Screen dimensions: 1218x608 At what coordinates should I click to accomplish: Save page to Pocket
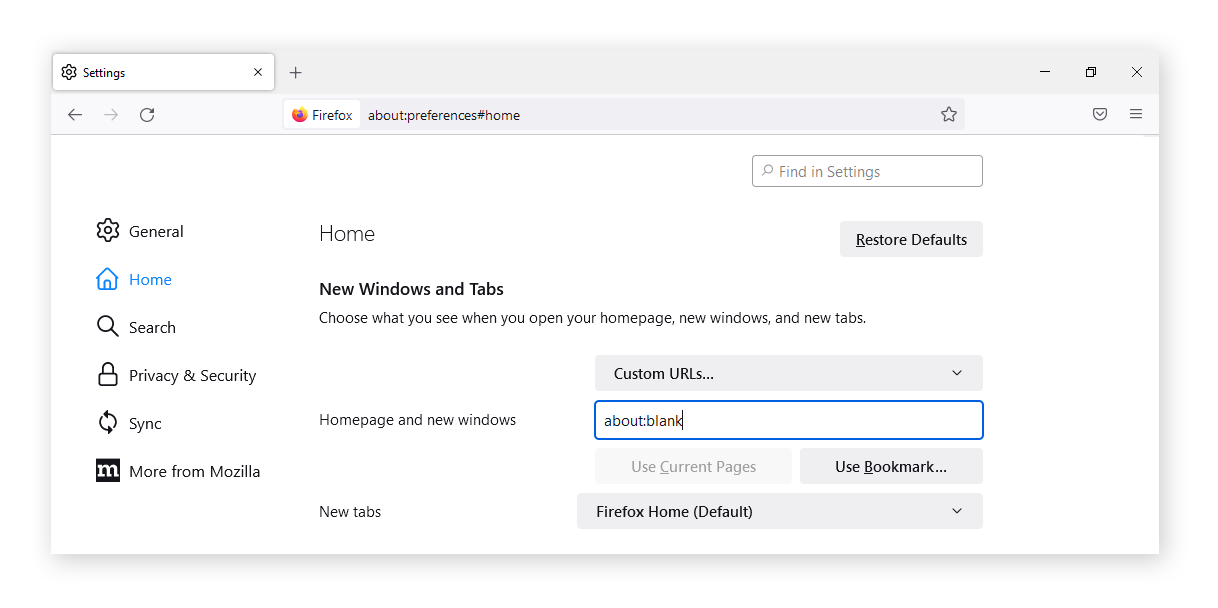pos(1100,114)
